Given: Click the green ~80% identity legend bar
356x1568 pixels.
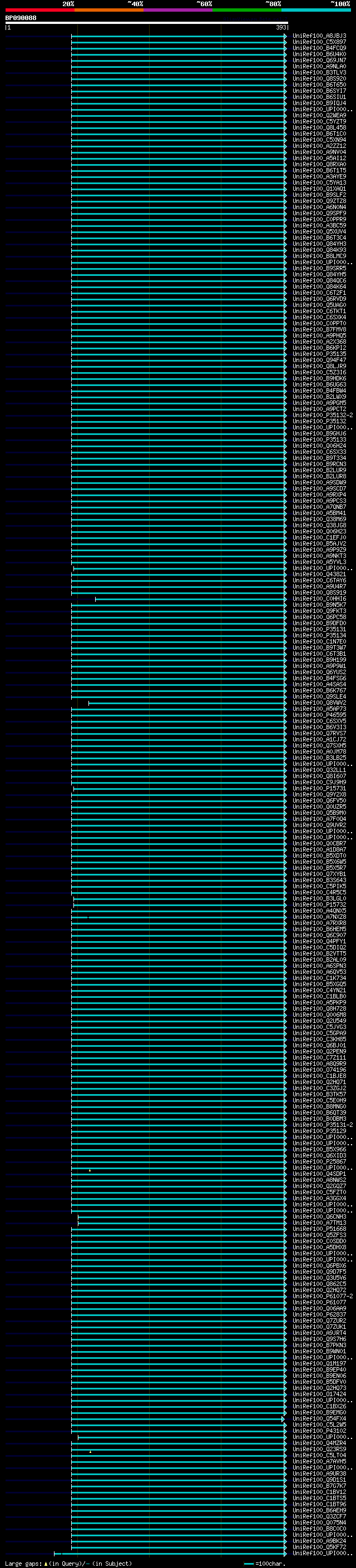Looking at the screenshot, I should [247, 11].
